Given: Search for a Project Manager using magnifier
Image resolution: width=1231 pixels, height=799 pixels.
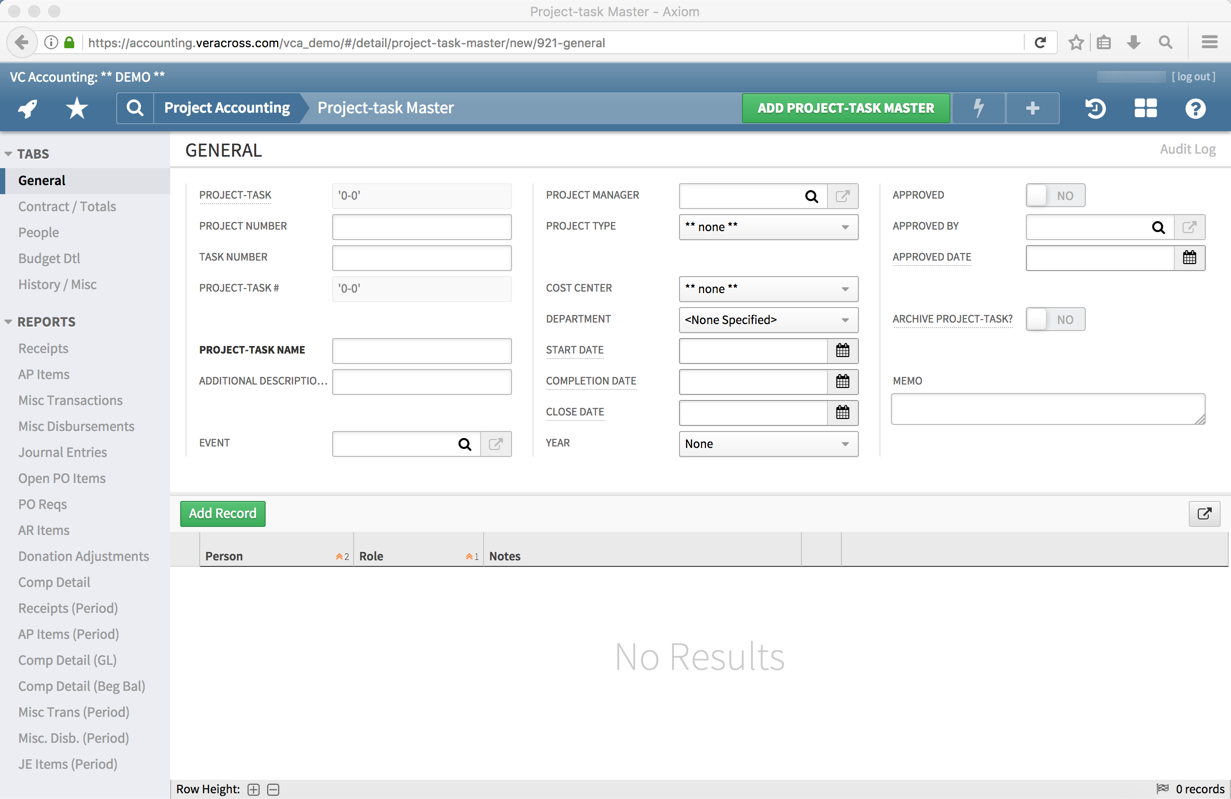Looking at the screenshot, I should click(x=811, y=196).
